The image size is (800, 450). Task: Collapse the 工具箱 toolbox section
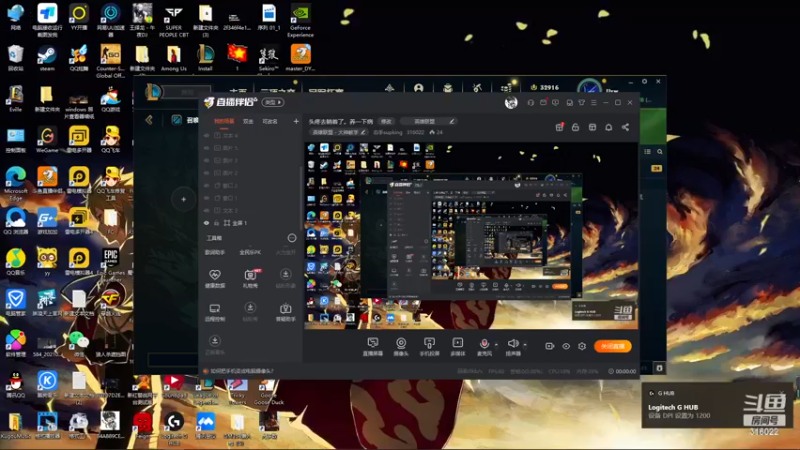coord(292,238)
